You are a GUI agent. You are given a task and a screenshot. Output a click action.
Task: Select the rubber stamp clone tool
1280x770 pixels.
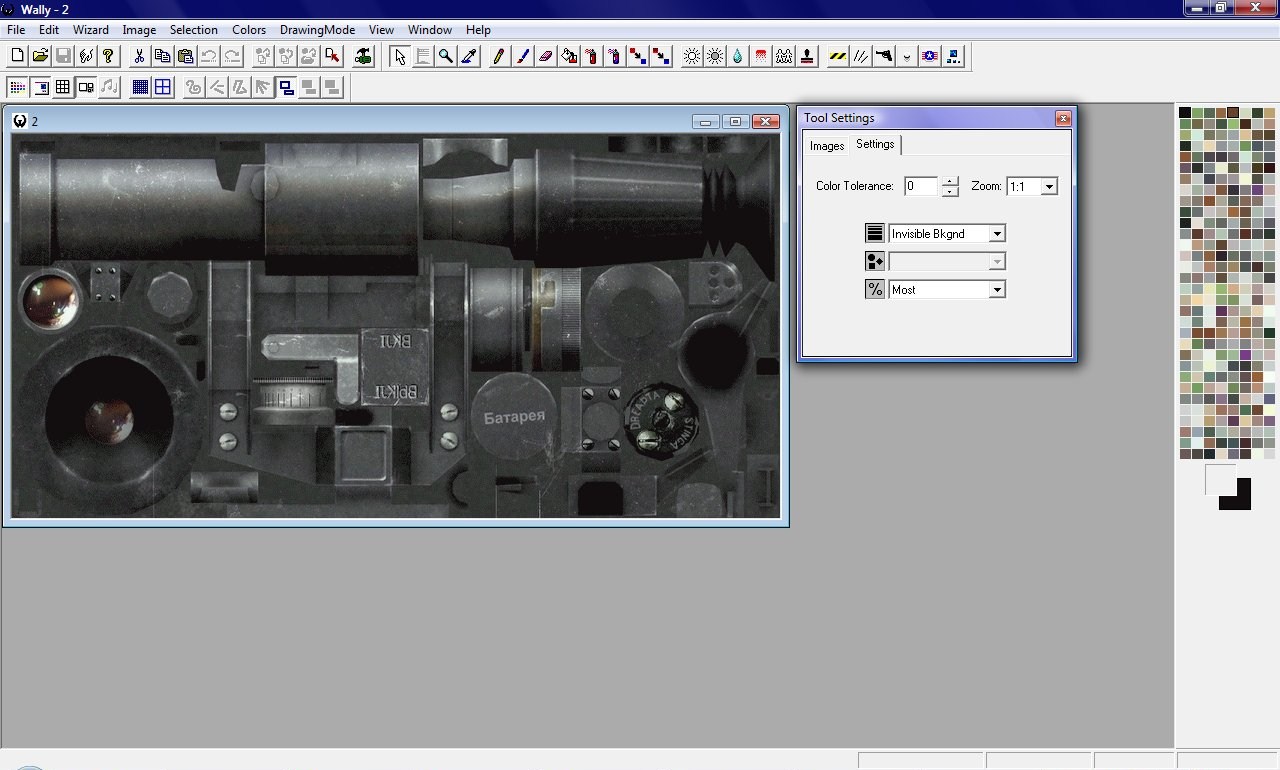click(x=807, y=56)
